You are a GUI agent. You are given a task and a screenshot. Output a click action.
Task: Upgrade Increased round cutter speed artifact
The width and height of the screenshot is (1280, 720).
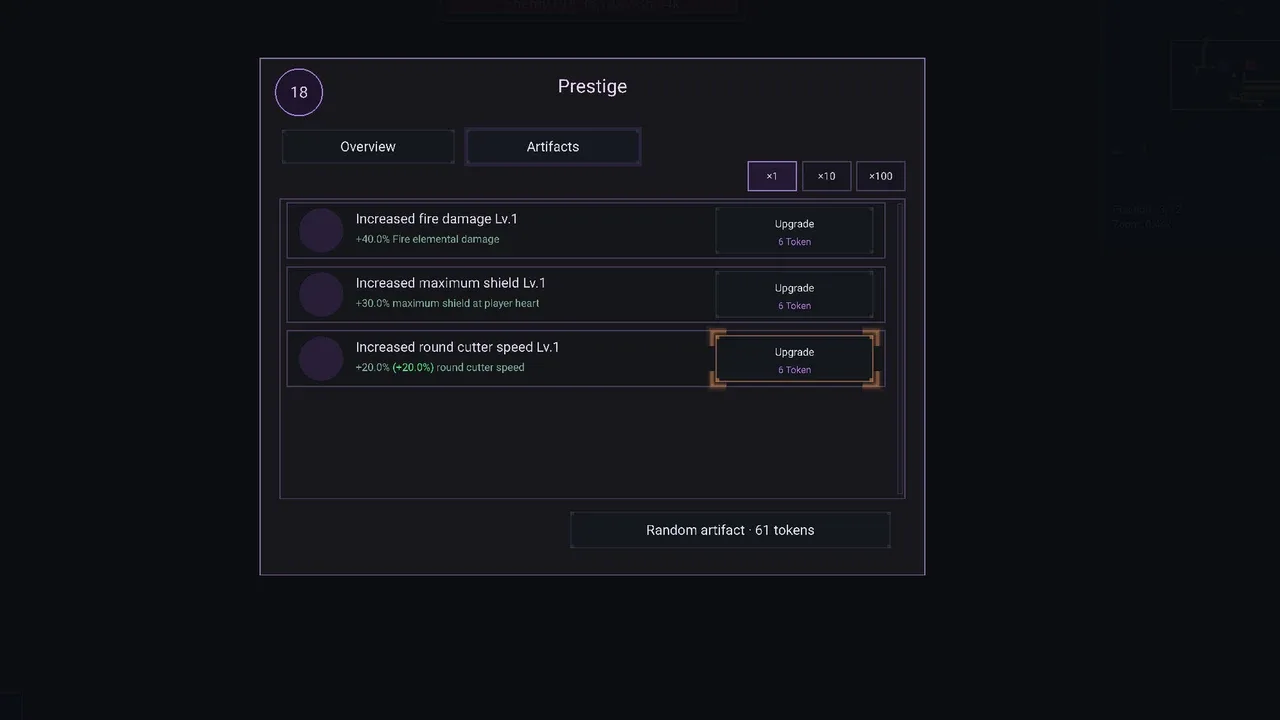(x=794, y=359)
